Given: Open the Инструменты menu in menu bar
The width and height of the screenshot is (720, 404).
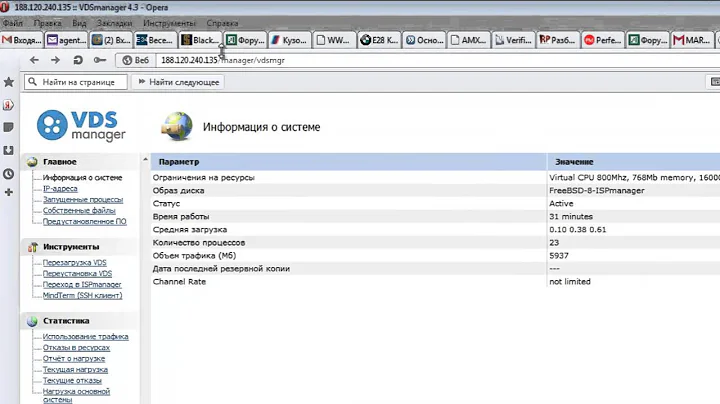Looking at the screenshot, I should (169, 23).
